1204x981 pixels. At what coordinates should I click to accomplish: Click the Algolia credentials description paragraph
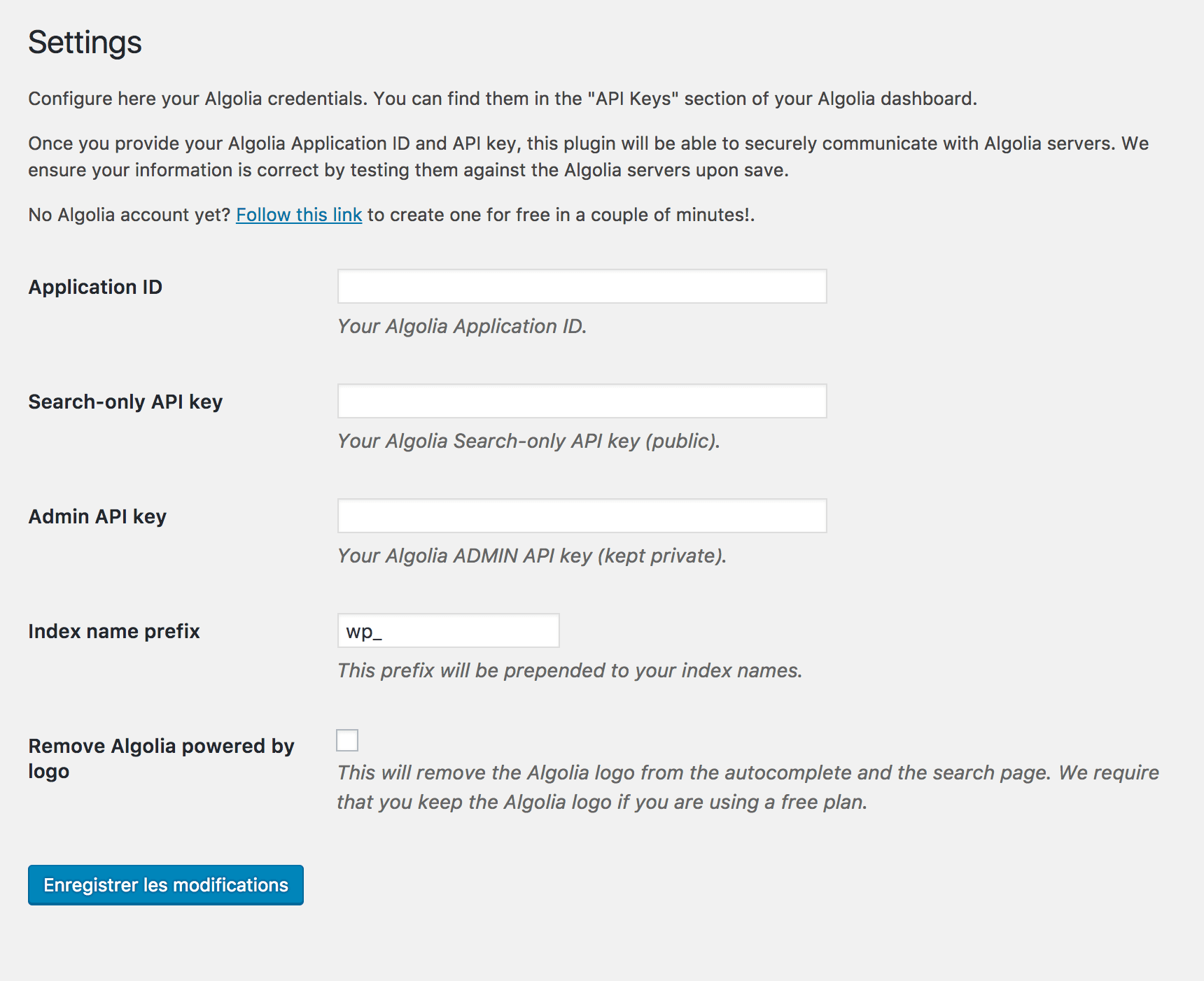coord(501,99)
